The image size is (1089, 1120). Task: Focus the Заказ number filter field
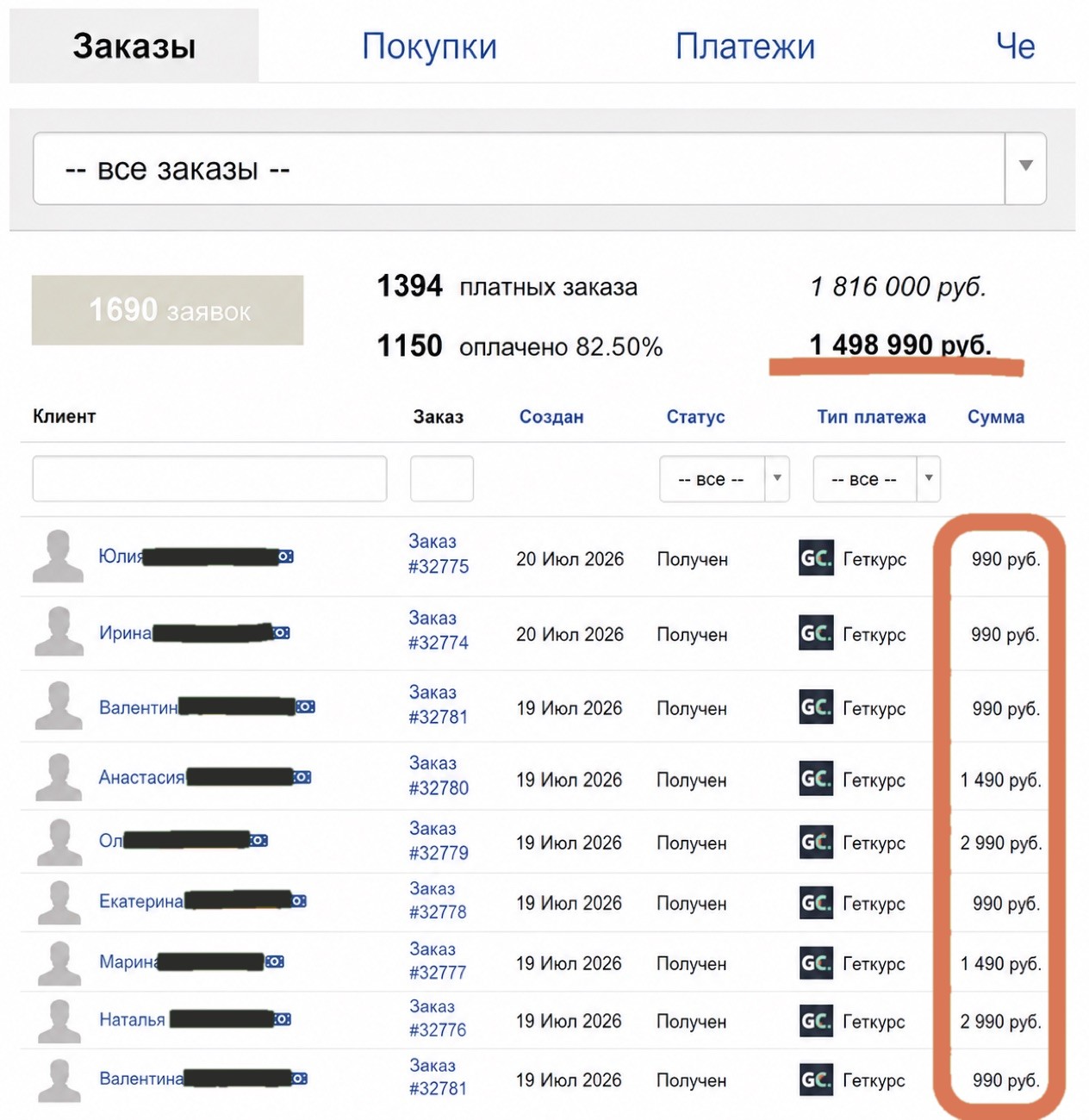tap(442, 479)
